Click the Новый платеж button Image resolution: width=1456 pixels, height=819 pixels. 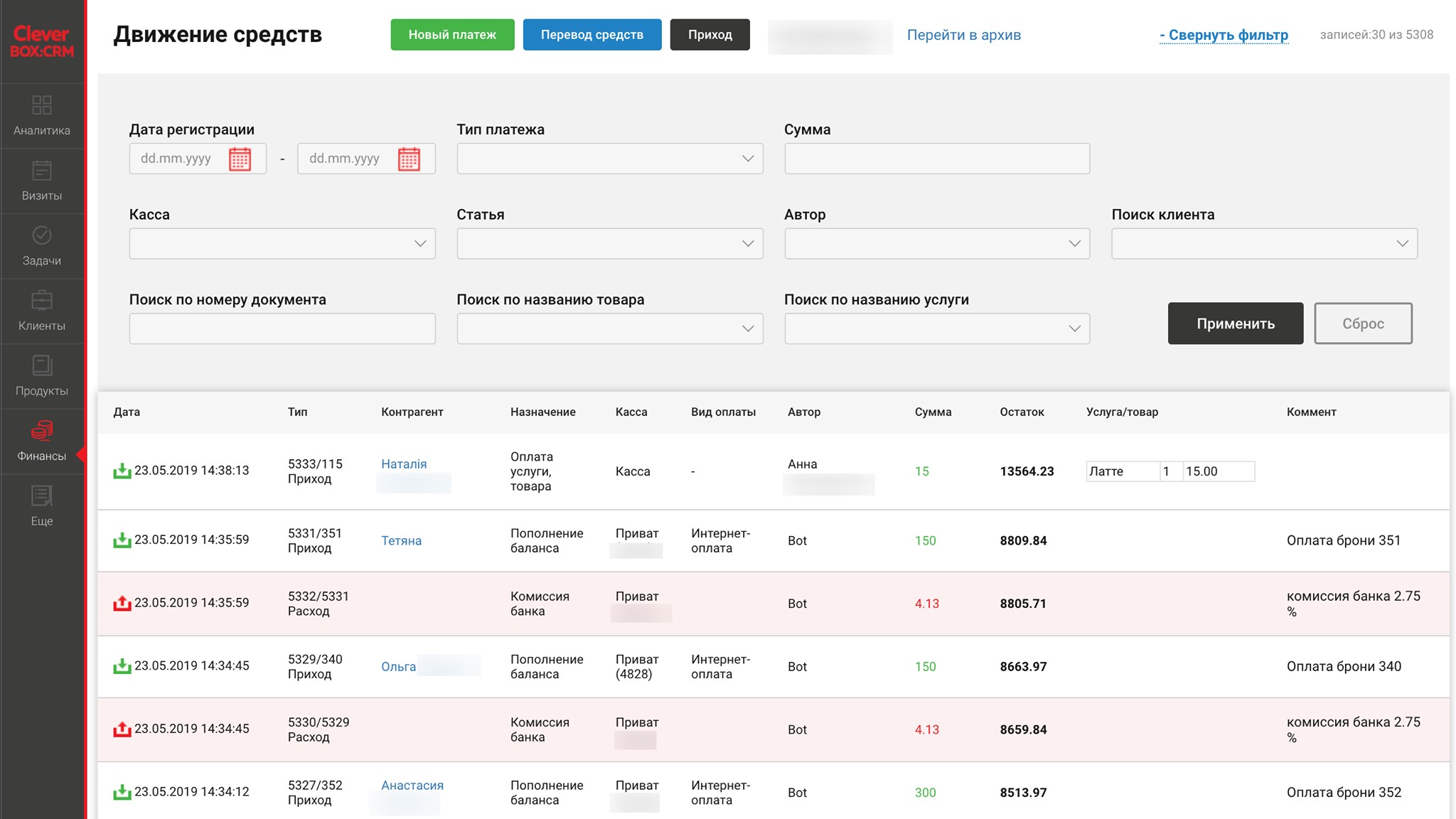tap(452, 35)
